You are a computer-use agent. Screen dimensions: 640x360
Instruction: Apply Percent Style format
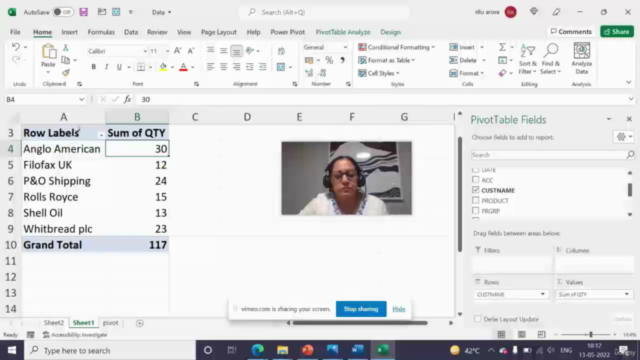coord(329,60)
